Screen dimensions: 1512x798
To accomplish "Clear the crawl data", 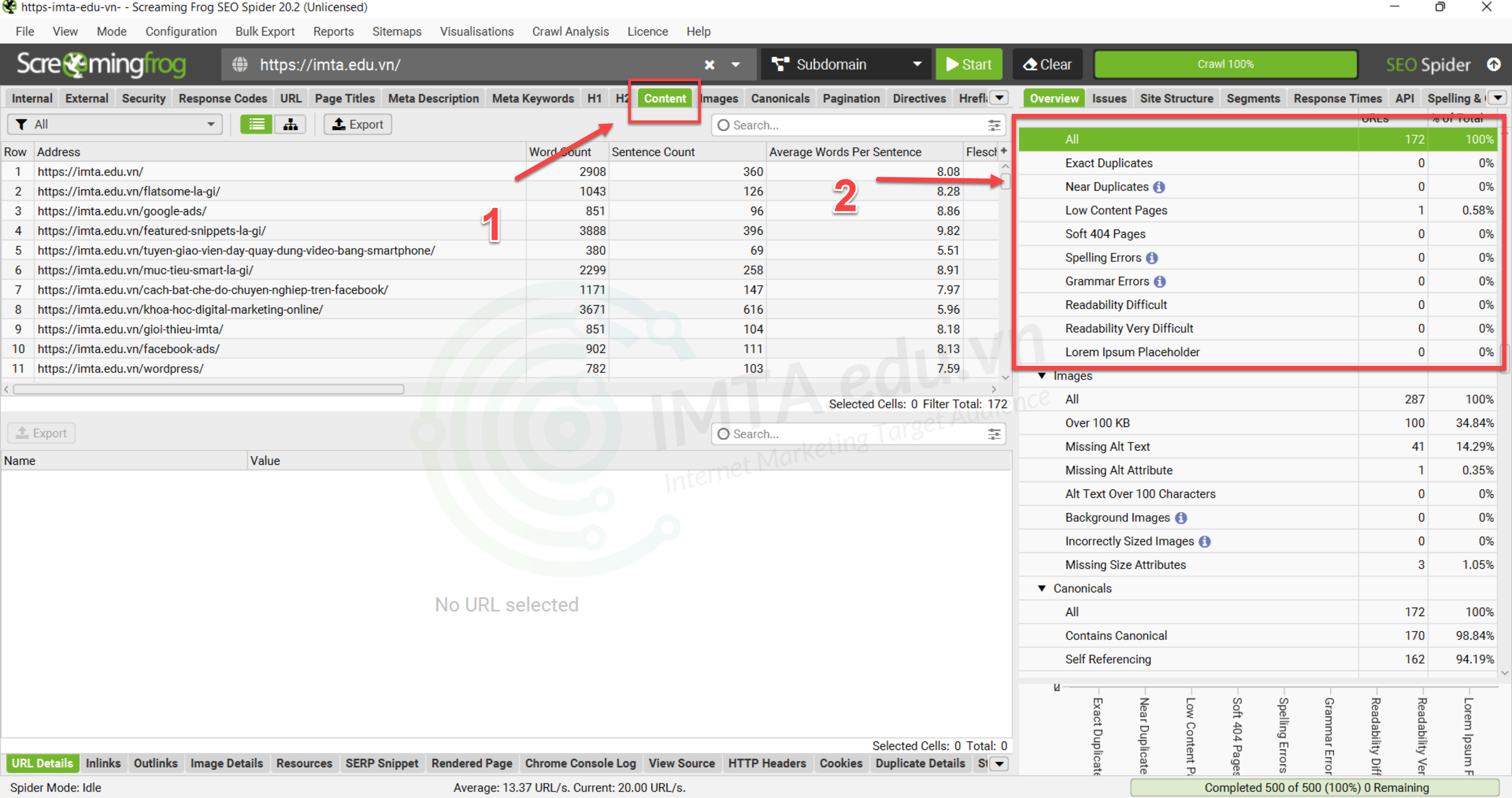I will pyautogui.click(x=1047, y=64).
